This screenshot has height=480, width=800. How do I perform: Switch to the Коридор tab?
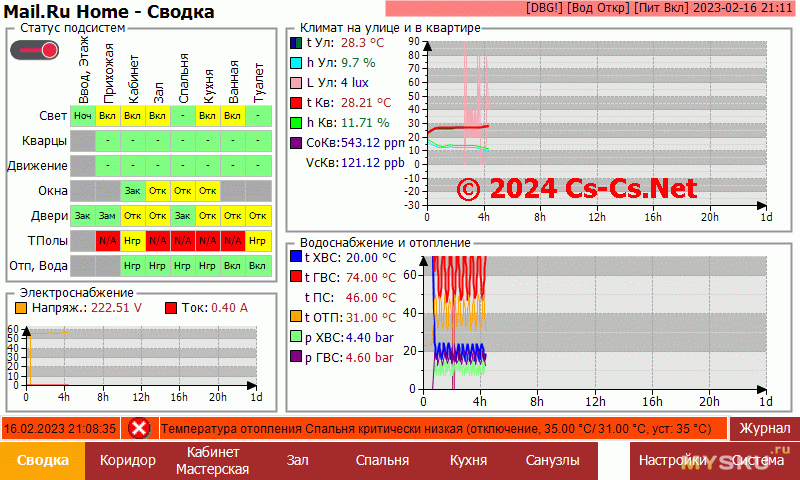(x=128, y=460)
